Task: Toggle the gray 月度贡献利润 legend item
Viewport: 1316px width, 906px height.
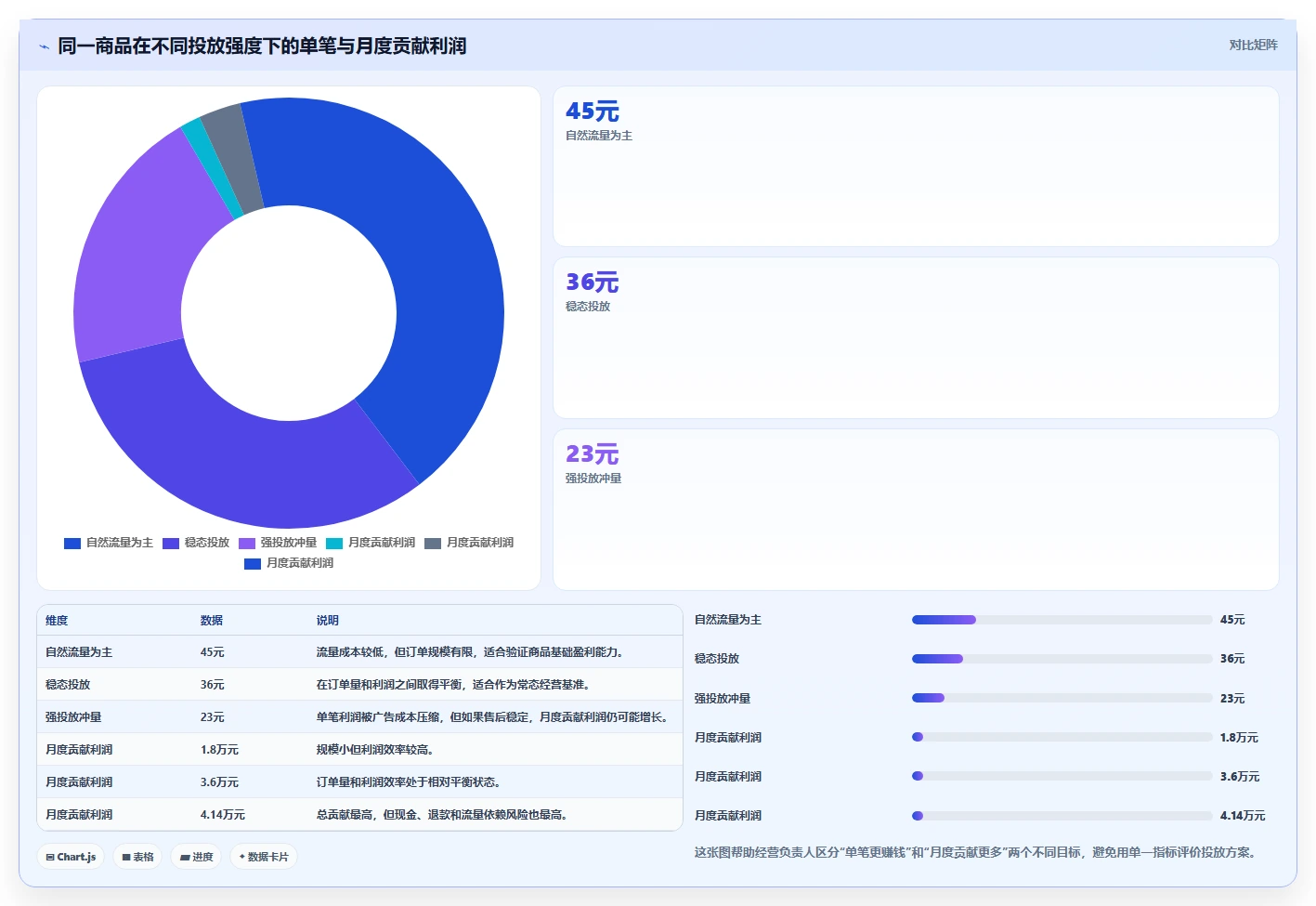Action: coord(469,543)
